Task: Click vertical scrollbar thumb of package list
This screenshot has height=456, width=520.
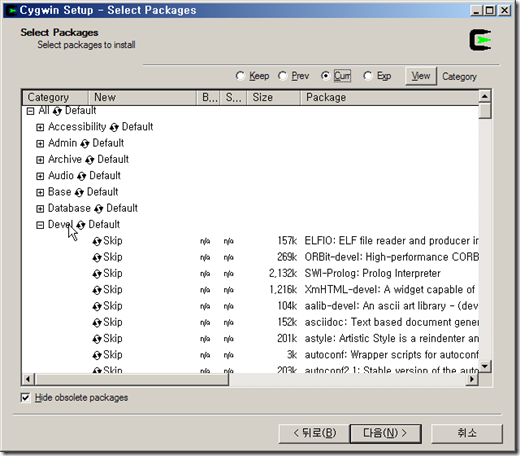Action: pyautogui.click(x=485, y=111)
